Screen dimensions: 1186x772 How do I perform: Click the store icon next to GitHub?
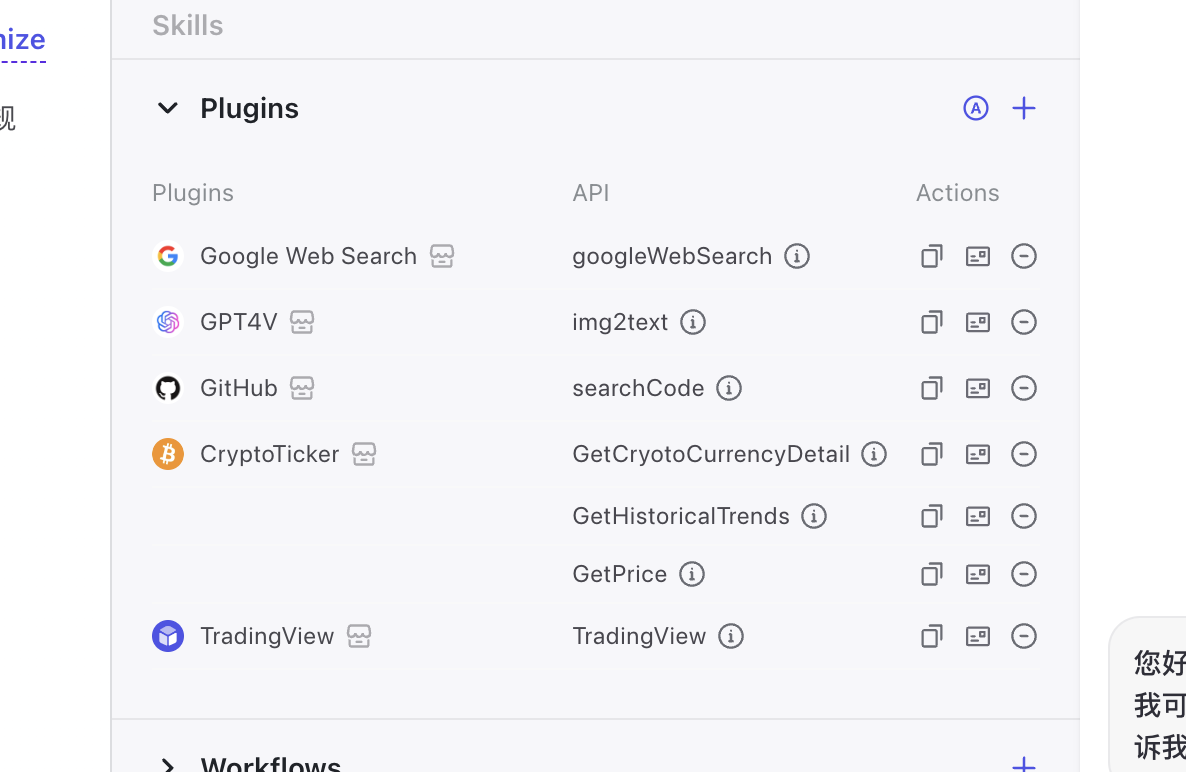pyautogui.click(x=302, y=388)
